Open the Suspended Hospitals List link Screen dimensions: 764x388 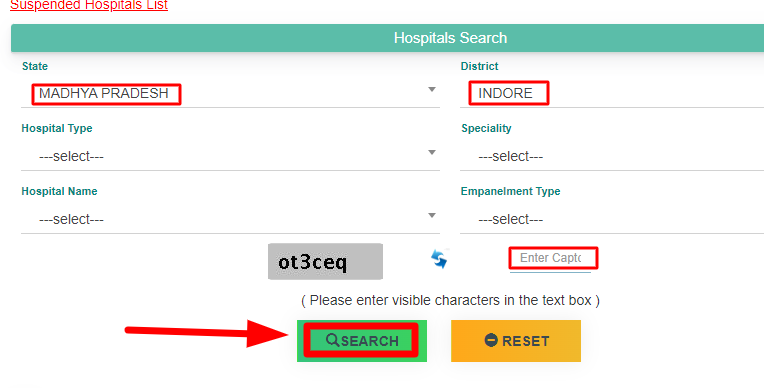pos(89,5)
